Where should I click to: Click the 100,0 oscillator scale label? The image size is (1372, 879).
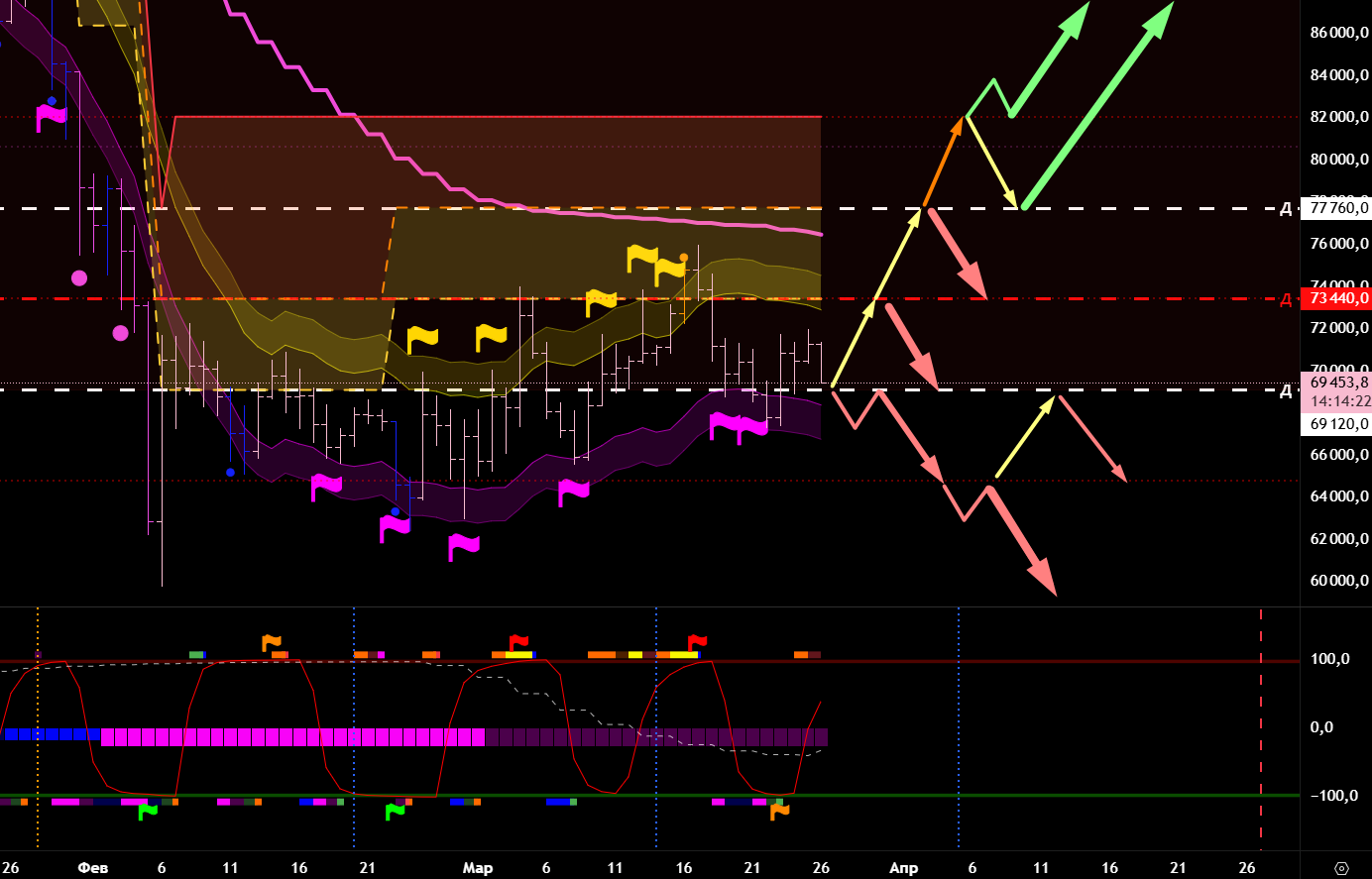pos(1329,659)
